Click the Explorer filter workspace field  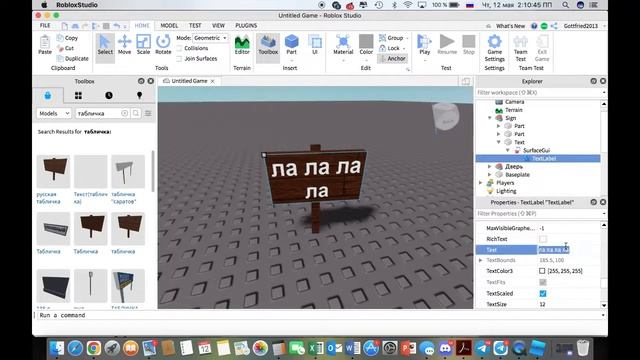coord(538,93)
